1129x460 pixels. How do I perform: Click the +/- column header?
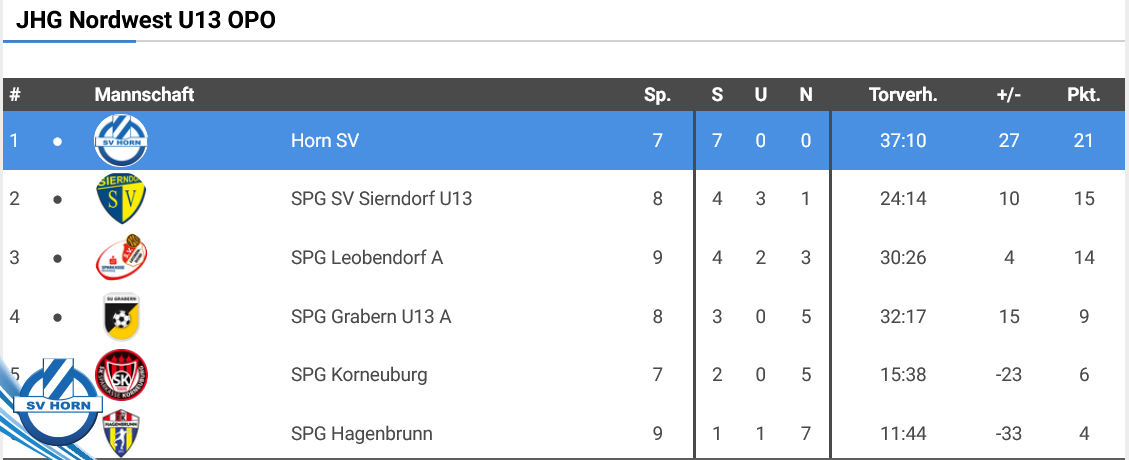(x=1008, y=95)
